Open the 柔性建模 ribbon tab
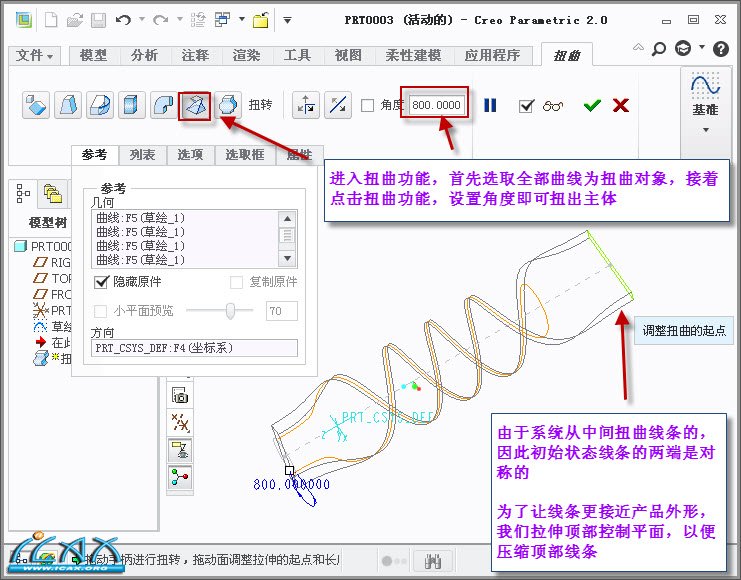The height and width of the screenshot is (580, 741). (414, 55)
